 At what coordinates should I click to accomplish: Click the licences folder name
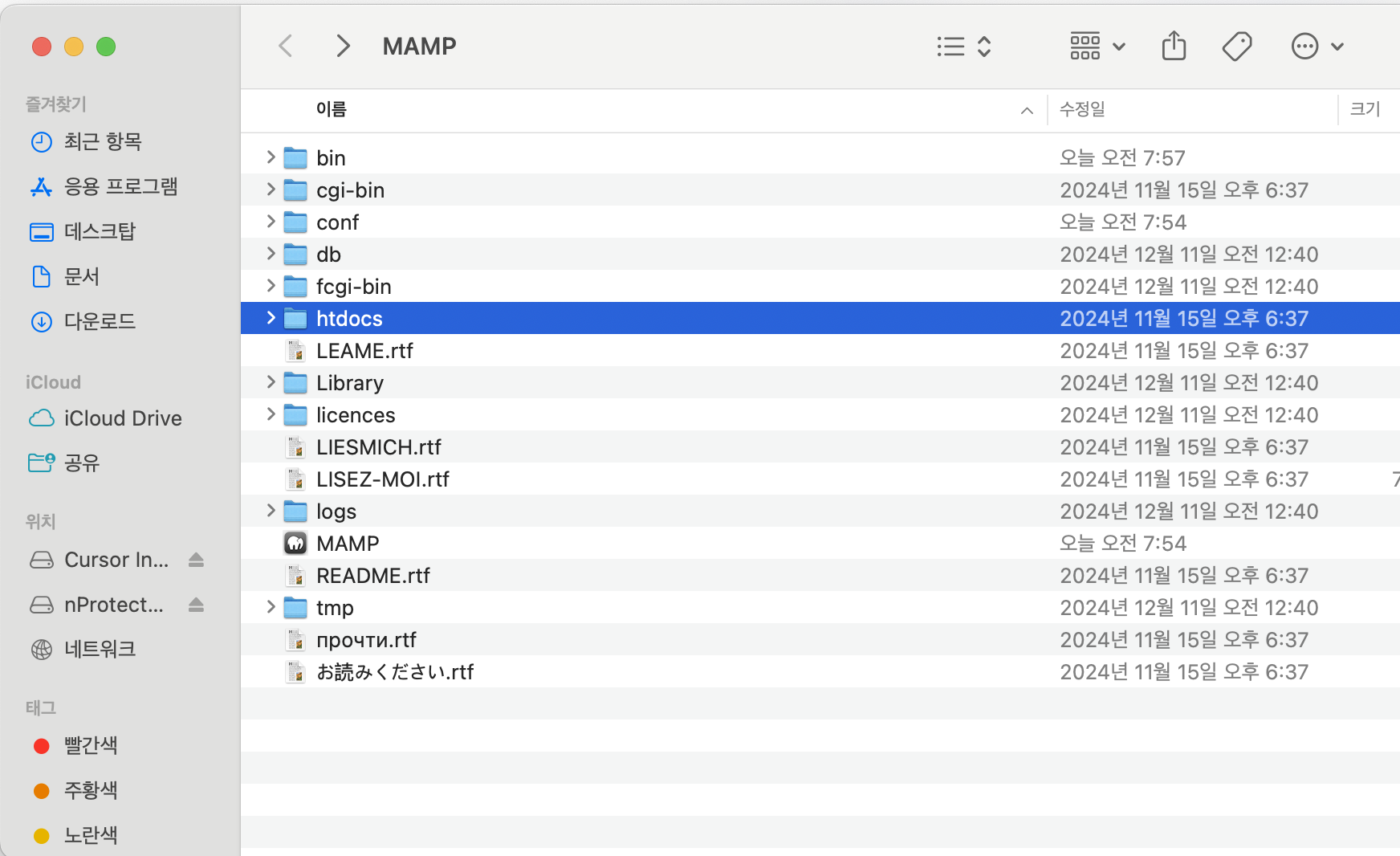[x=356, y=415]
